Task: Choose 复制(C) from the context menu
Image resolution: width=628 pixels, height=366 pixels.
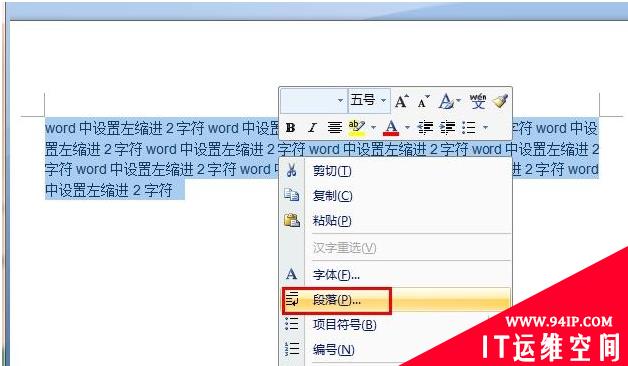Action: point(396,196)
